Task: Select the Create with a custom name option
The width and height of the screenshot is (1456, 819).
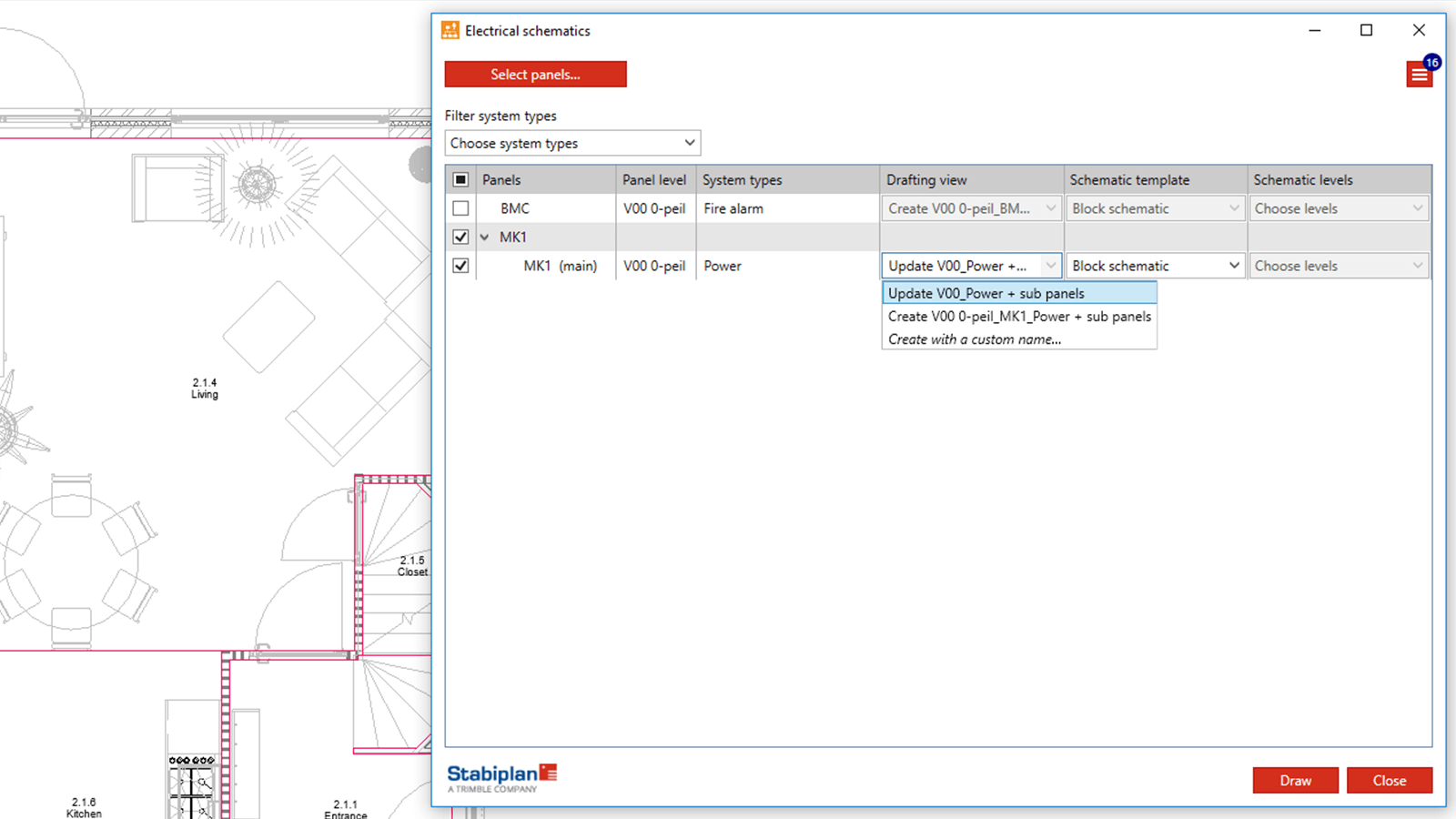Action: coord(974,339)
